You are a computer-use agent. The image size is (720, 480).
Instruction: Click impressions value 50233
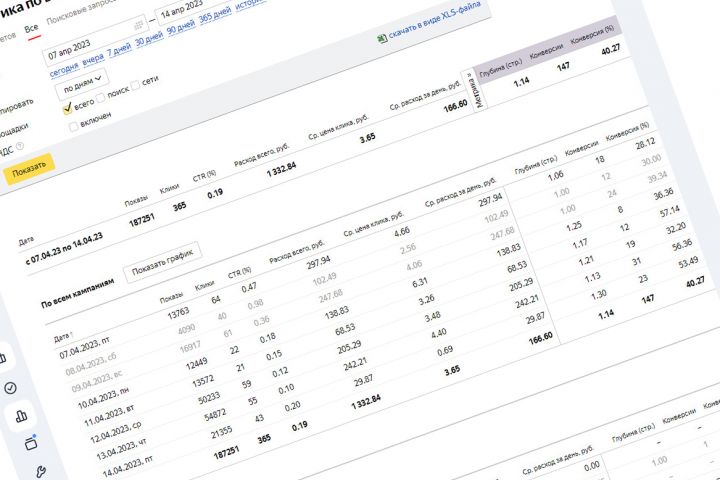(209, 398)
